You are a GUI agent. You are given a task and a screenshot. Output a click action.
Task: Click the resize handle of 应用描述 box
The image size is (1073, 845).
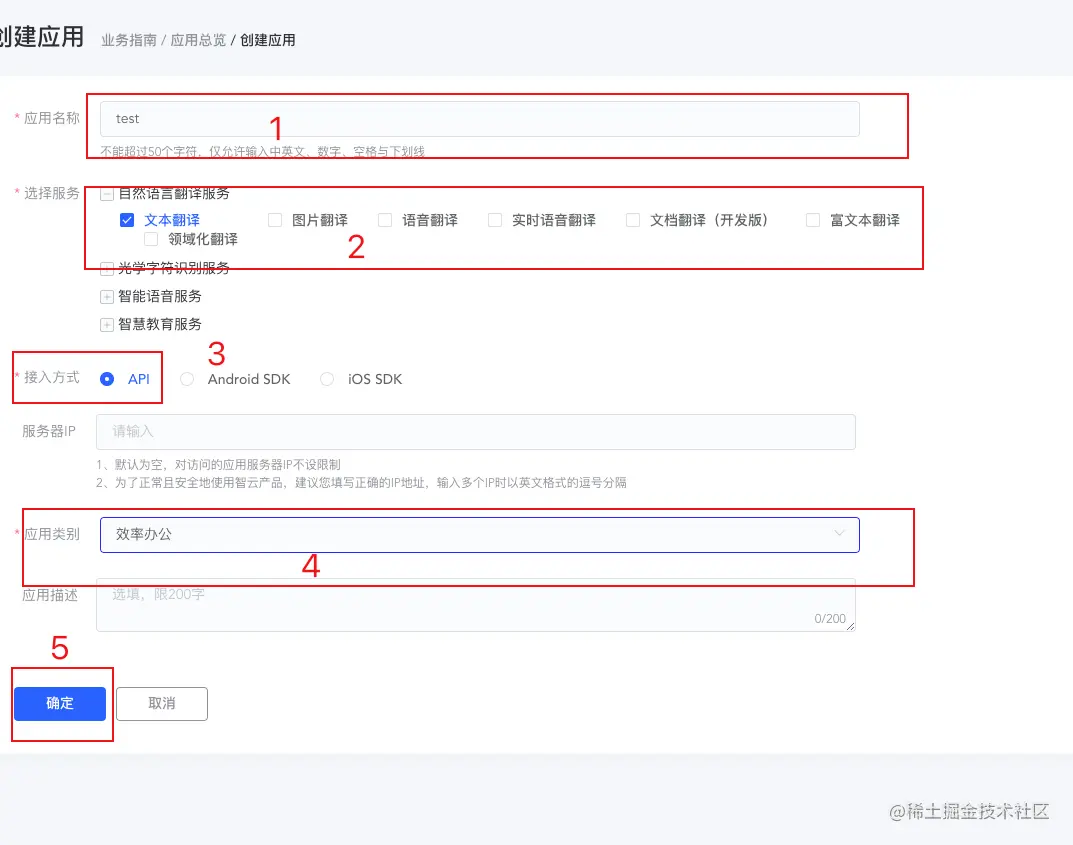(x=851, y=626)
